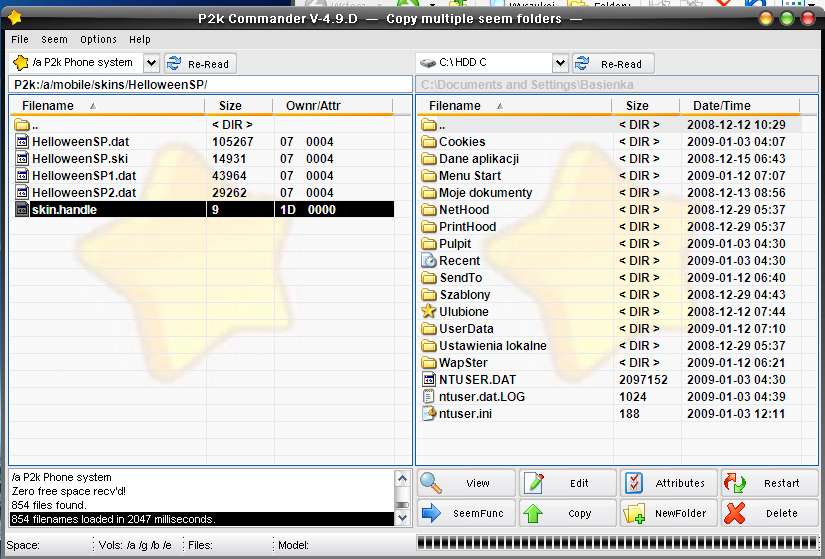Click the NewFolder button
The height and width of the screenshot is (559, 825).
[x=669, y=513]
